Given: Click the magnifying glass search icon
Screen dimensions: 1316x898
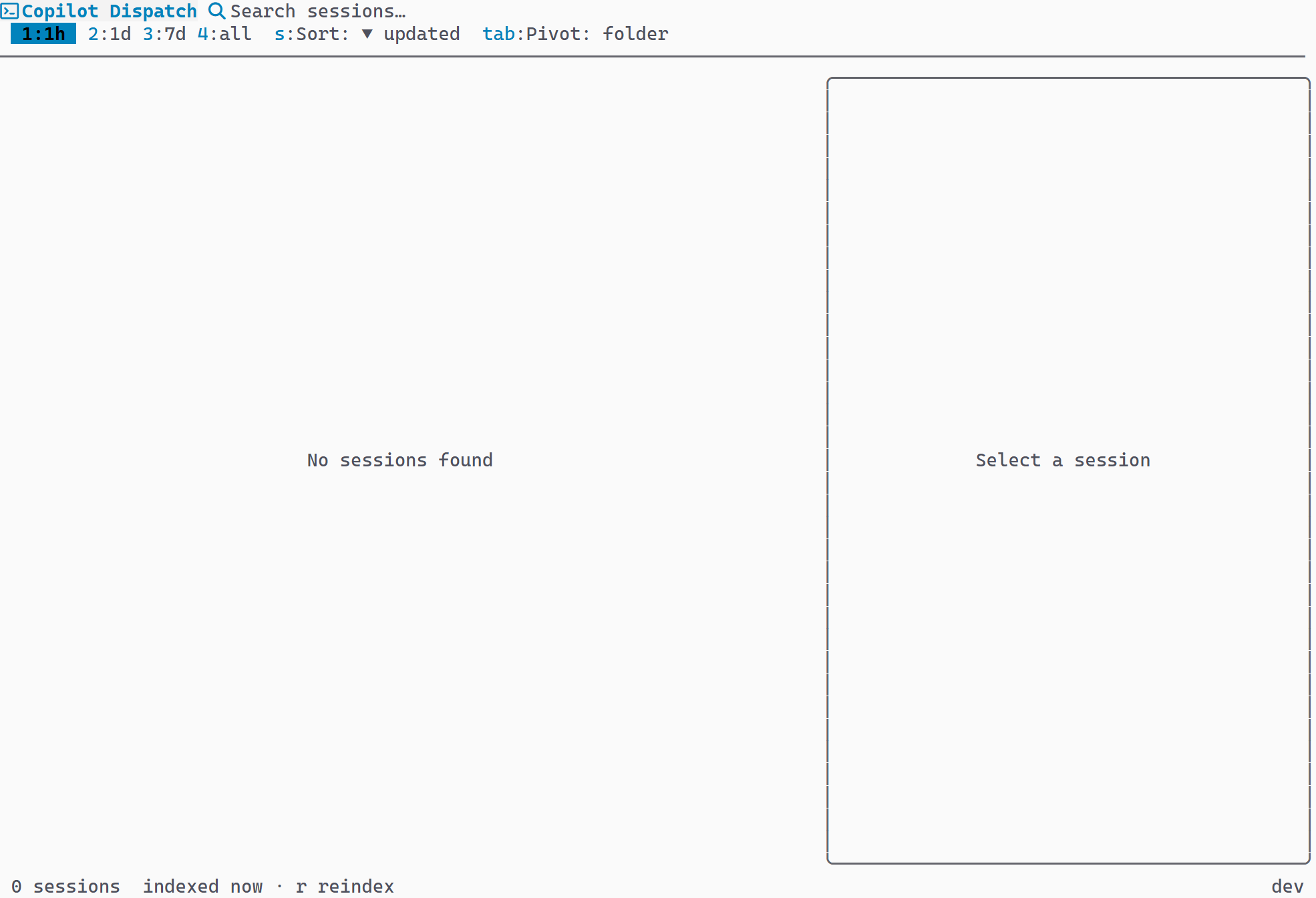Looking at the screenshot, I should click(x=216, y=11).
